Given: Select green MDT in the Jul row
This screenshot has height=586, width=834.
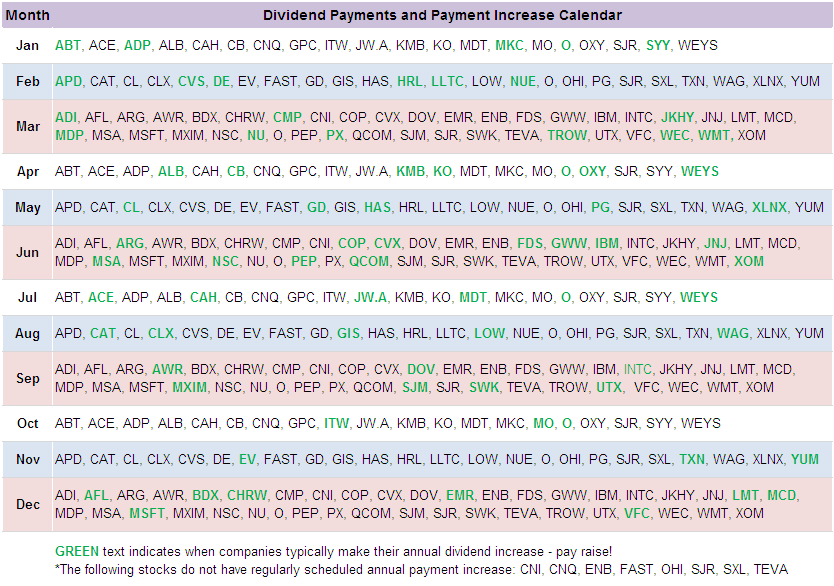Looking at the screenshot, I should pos(473,297).
